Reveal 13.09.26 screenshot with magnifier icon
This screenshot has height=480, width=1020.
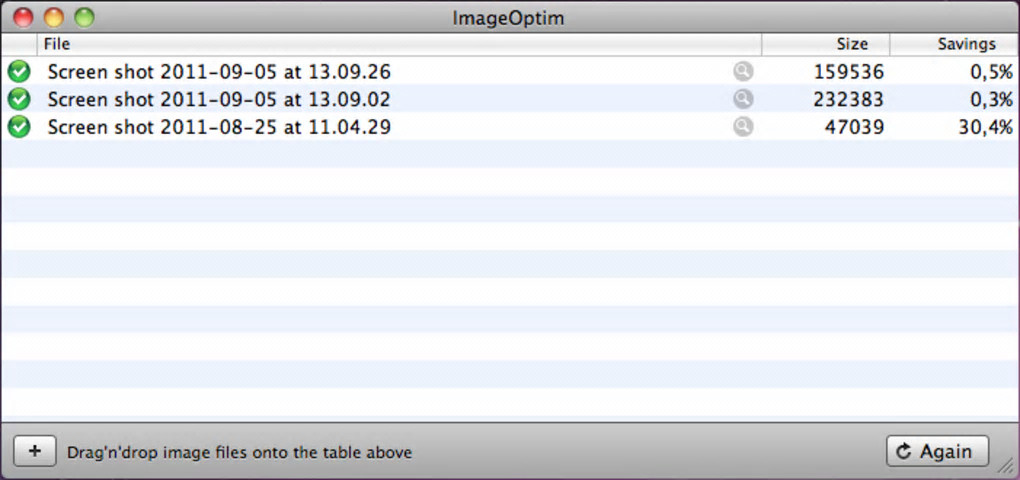742,72
